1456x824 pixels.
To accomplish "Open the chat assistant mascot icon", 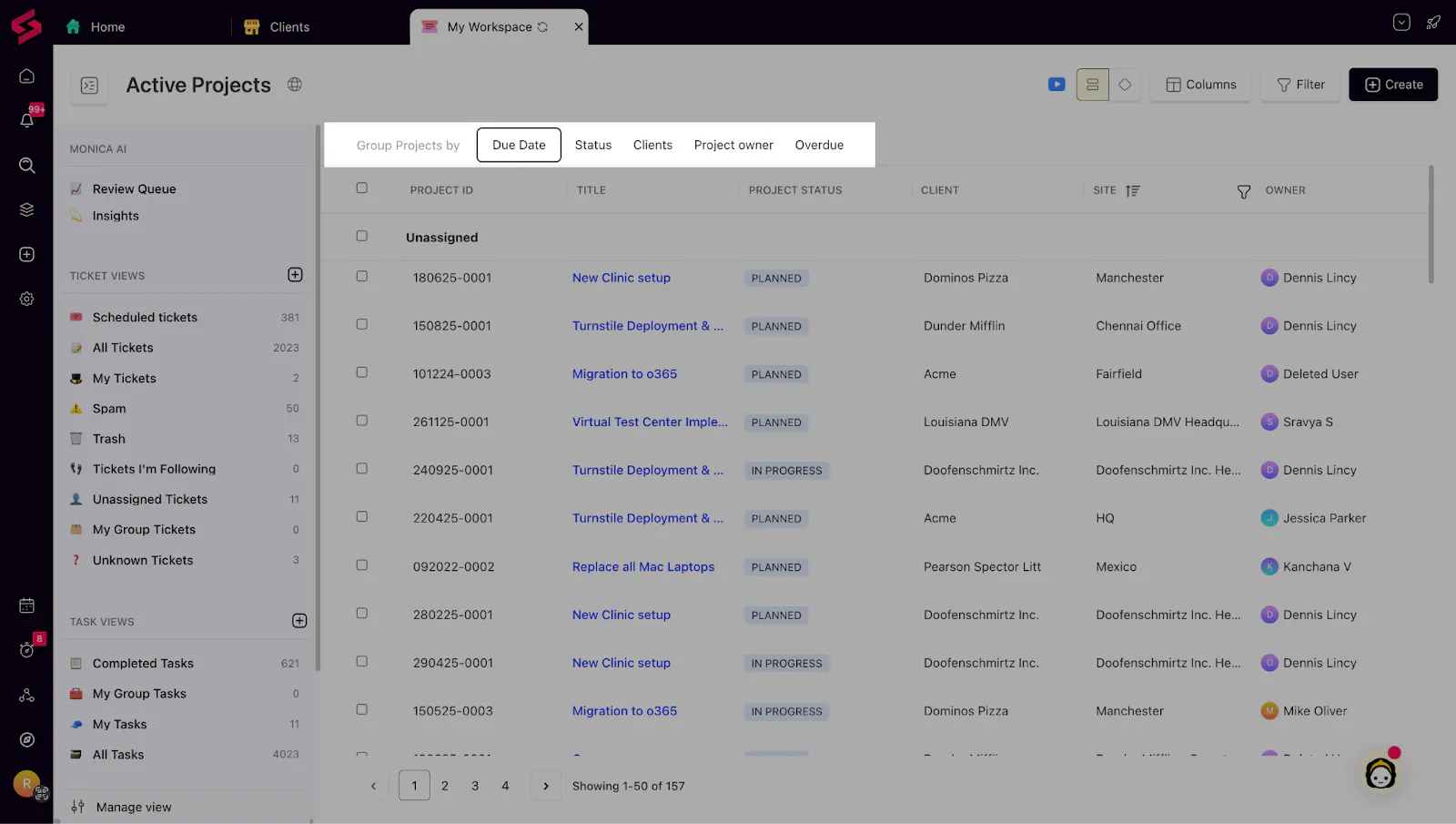I will tap(1381, 773).
